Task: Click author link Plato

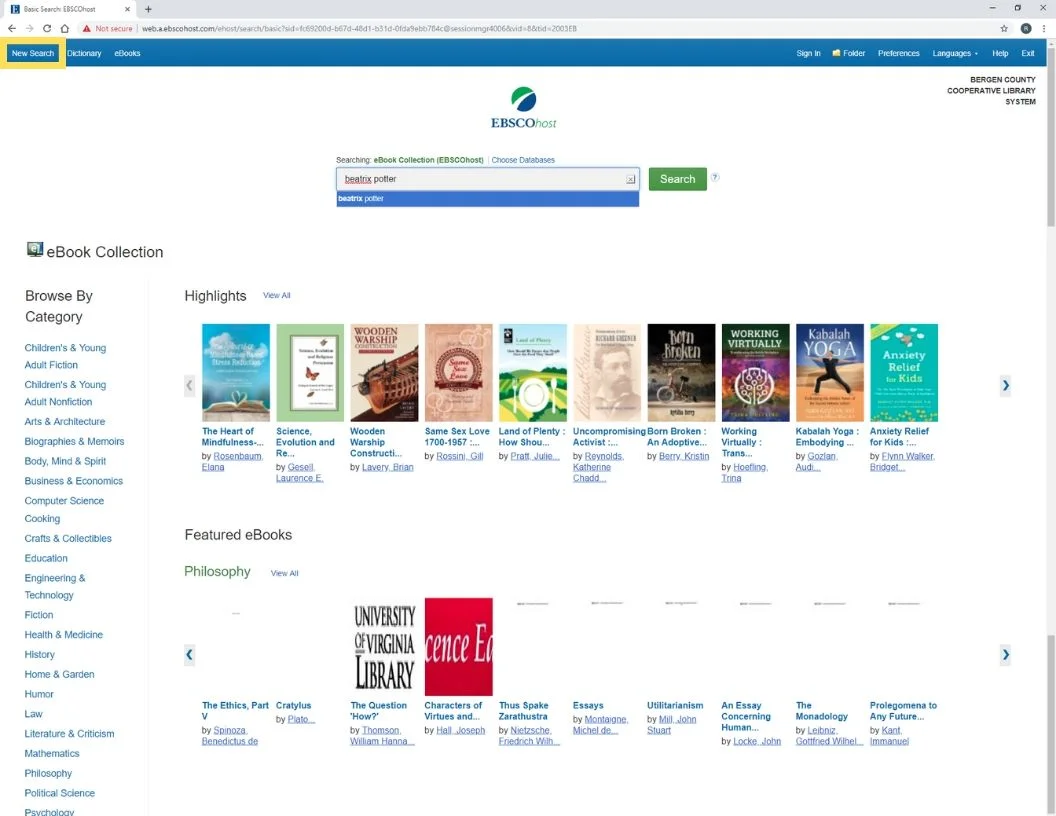Action: (301, 719)
